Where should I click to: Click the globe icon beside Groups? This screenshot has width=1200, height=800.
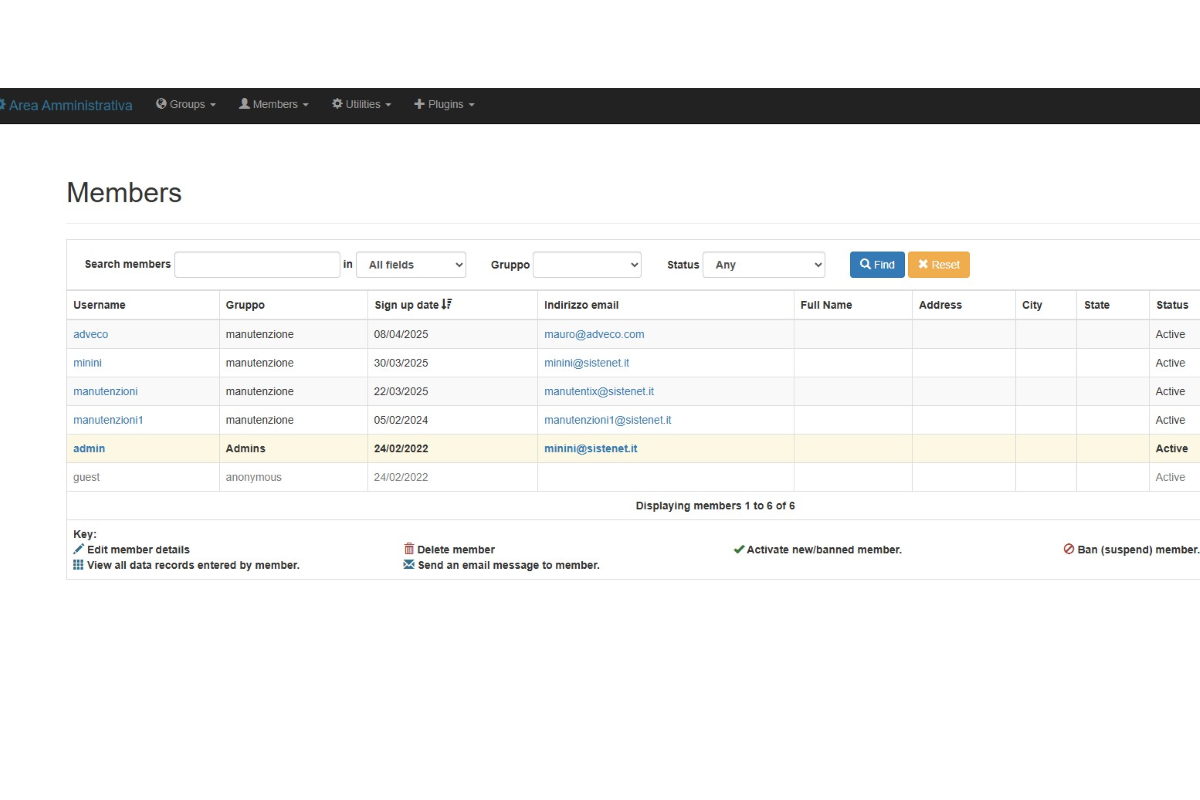point(161,104)
